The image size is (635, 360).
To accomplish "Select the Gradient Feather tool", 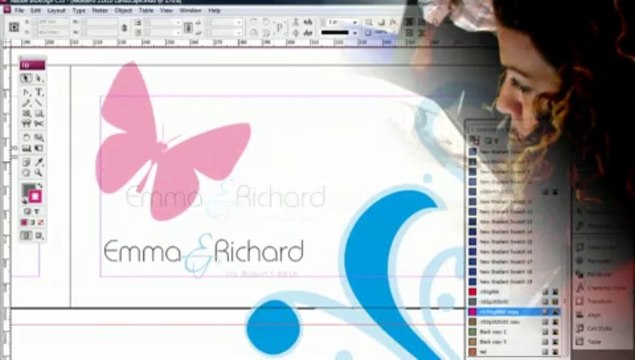I will pyautogui.click(x=39, y=148).
